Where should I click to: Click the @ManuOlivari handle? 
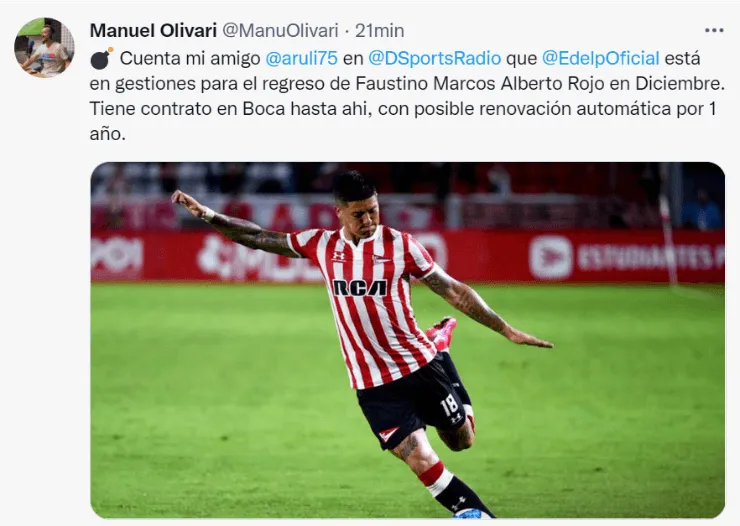[x=280, y=31]
